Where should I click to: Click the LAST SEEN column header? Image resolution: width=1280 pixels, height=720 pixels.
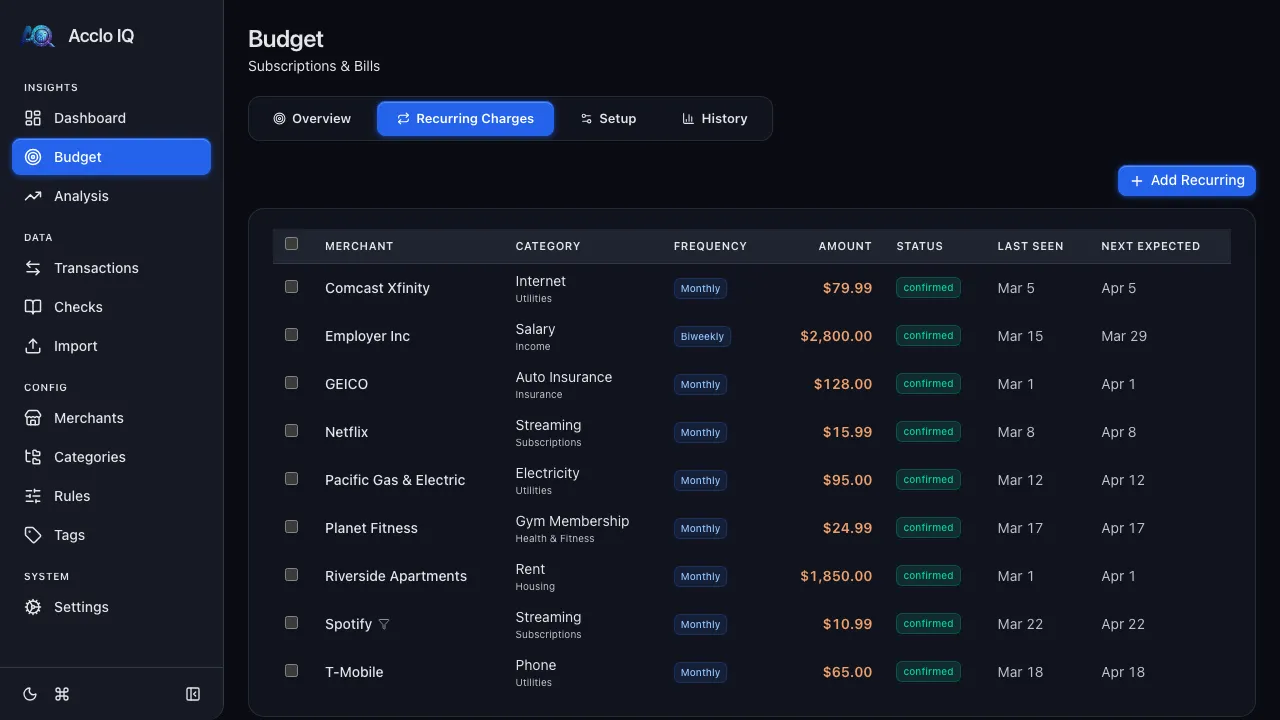1030,246
